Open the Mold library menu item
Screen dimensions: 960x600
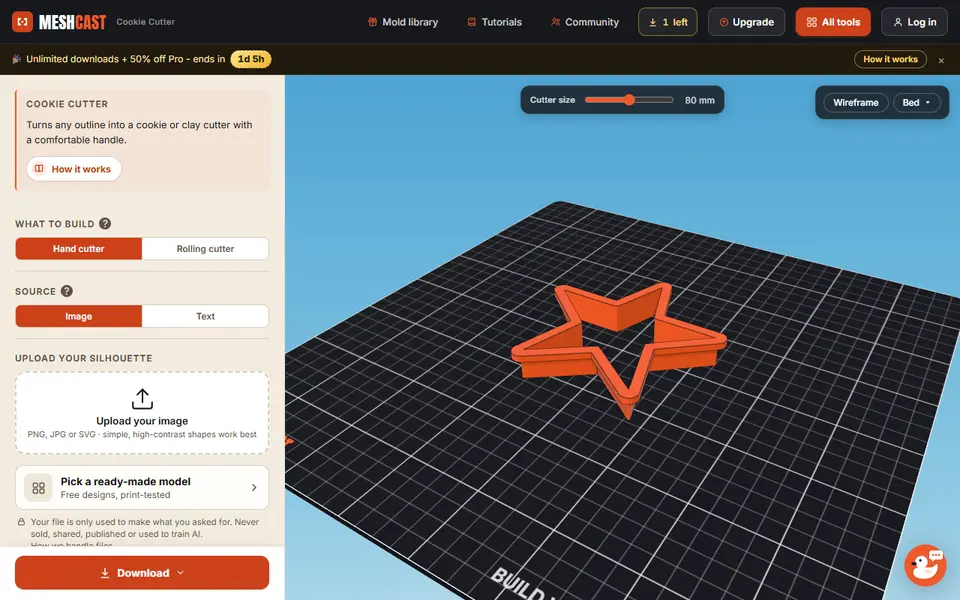403,22
